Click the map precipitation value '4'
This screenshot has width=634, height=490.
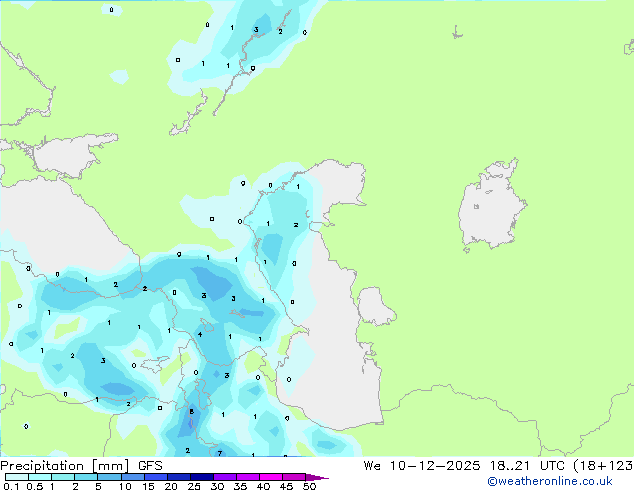200,334
